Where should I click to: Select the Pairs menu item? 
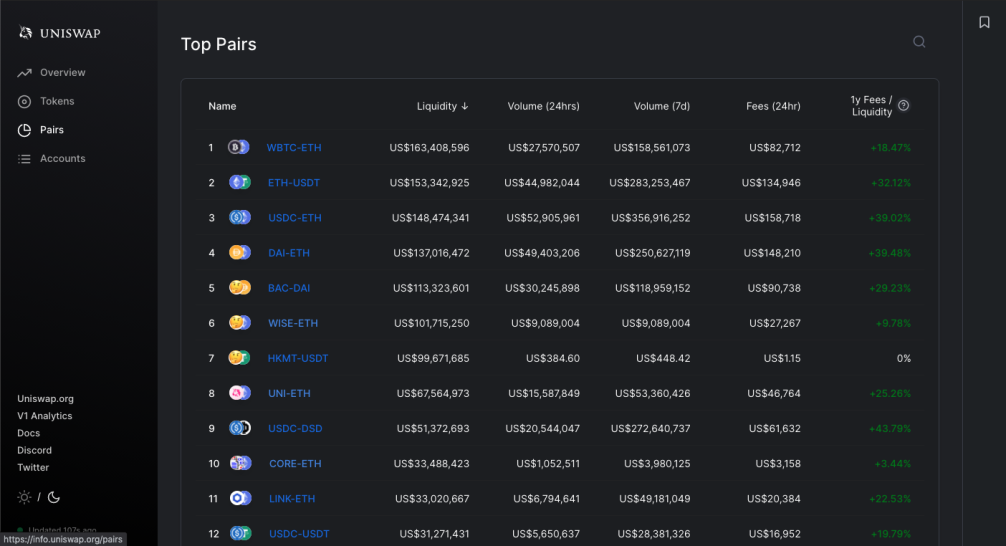[51, 130]
